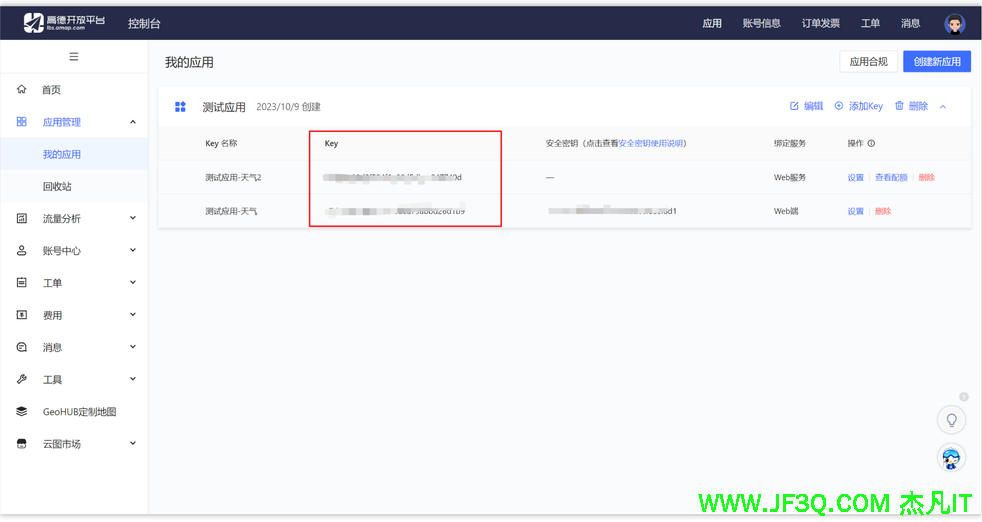Screen dimensions: 982x522
Task: Collapse the 测试应用 panel with chevron
Action: pyautogui.click(x=943, y=106)
